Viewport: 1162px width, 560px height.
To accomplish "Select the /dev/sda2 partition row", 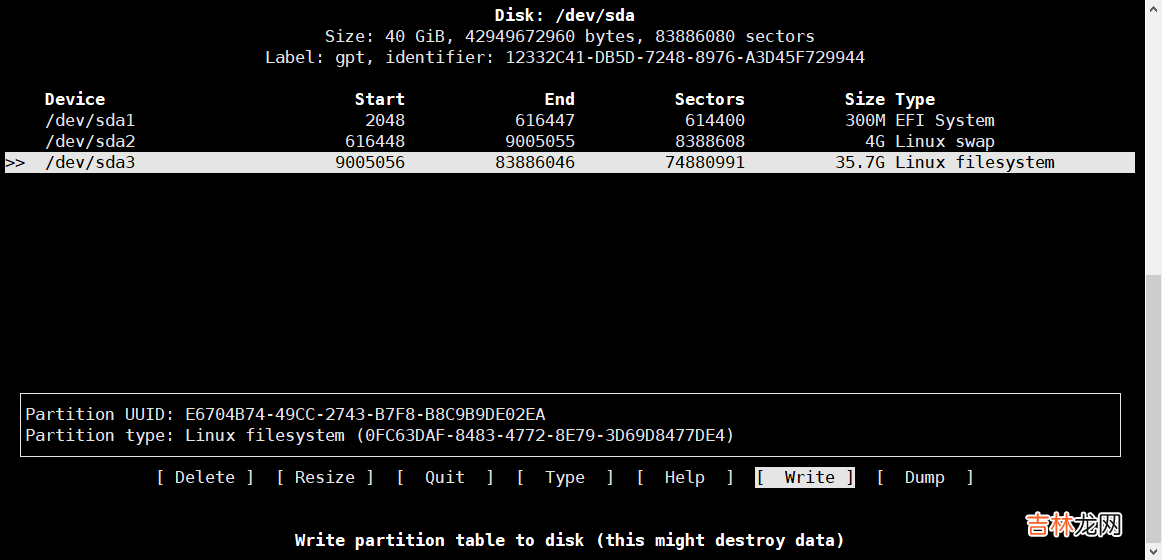I will tap(90, 142).
